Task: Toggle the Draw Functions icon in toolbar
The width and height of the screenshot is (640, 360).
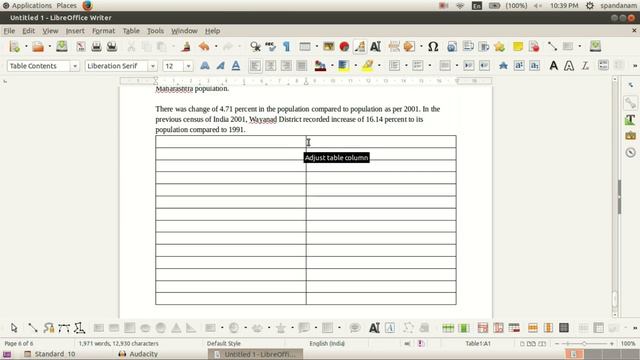Action: (360, 47)
